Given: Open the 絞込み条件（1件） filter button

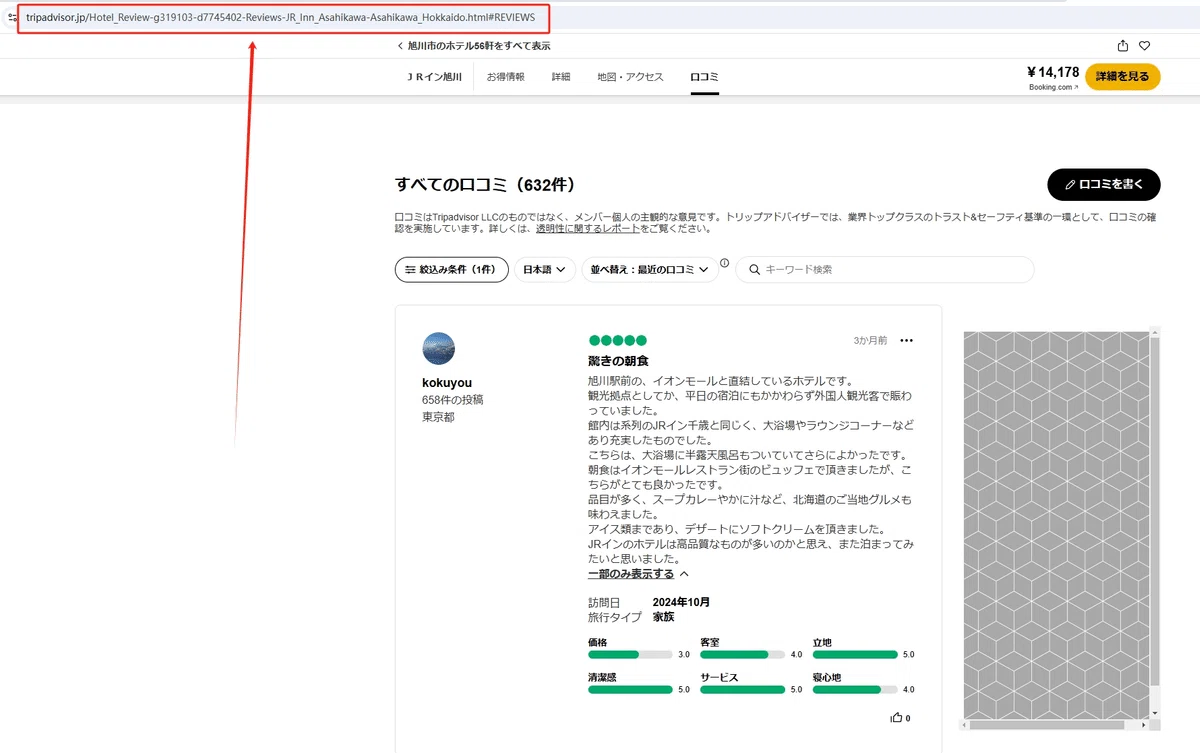Looking at the screenshot, I should pyautogui.click(x=452, y=270).
